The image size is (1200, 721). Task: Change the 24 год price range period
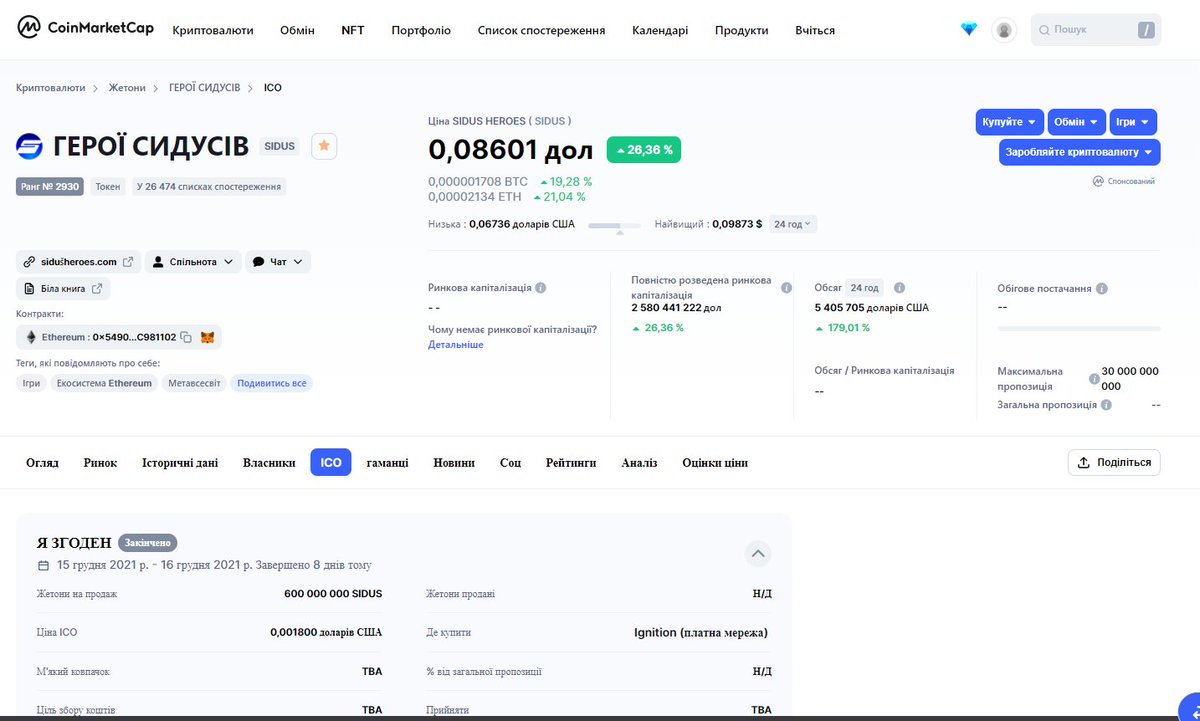click(793, 225)
